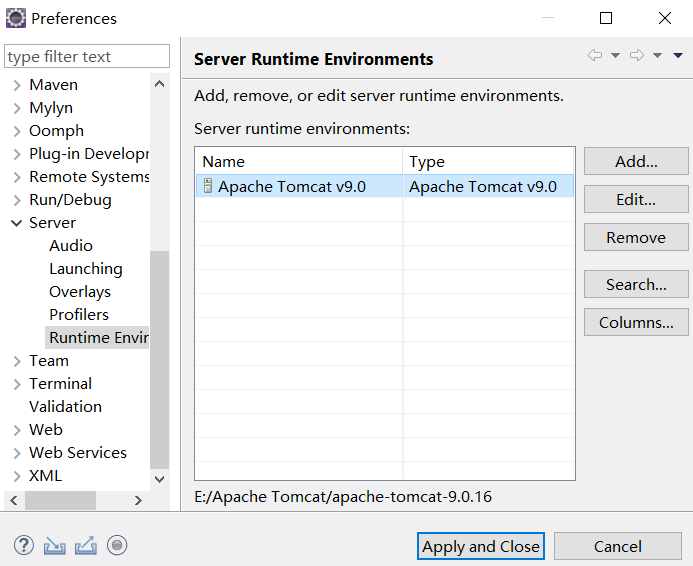Close the Preferences window
The image size is (693, 566).
(x=665, y=18)
